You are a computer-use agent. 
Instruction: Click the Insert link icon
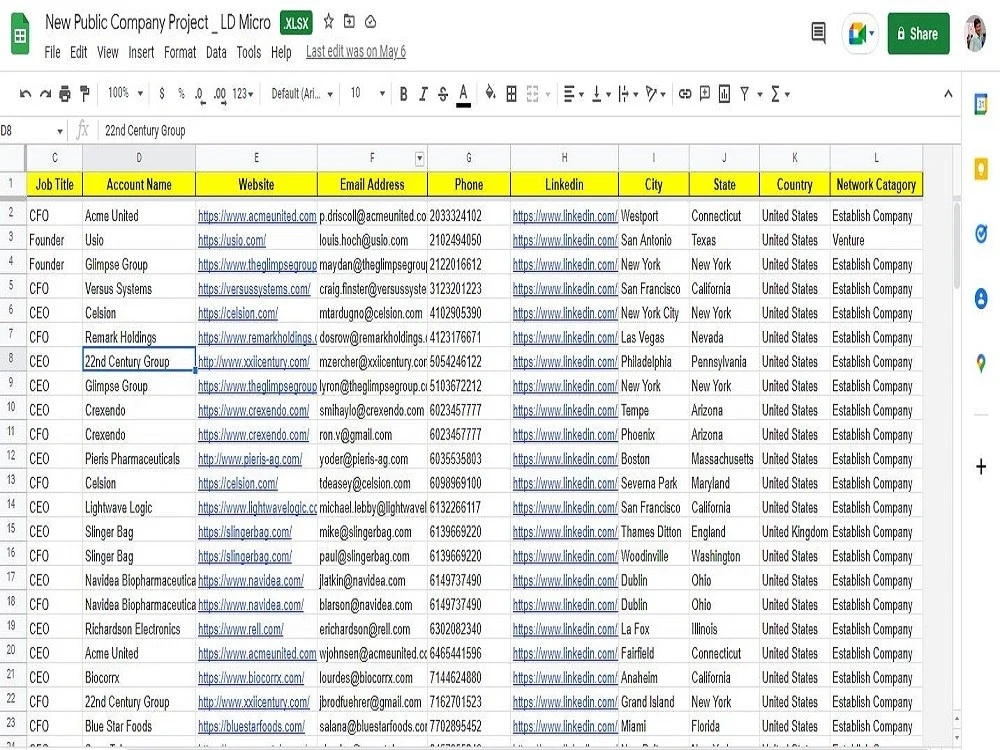[685, 94]
